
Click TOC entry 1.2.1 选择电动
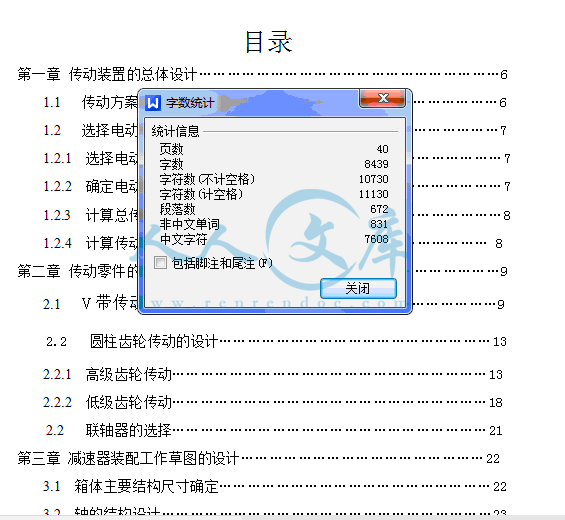pos(90,159)
